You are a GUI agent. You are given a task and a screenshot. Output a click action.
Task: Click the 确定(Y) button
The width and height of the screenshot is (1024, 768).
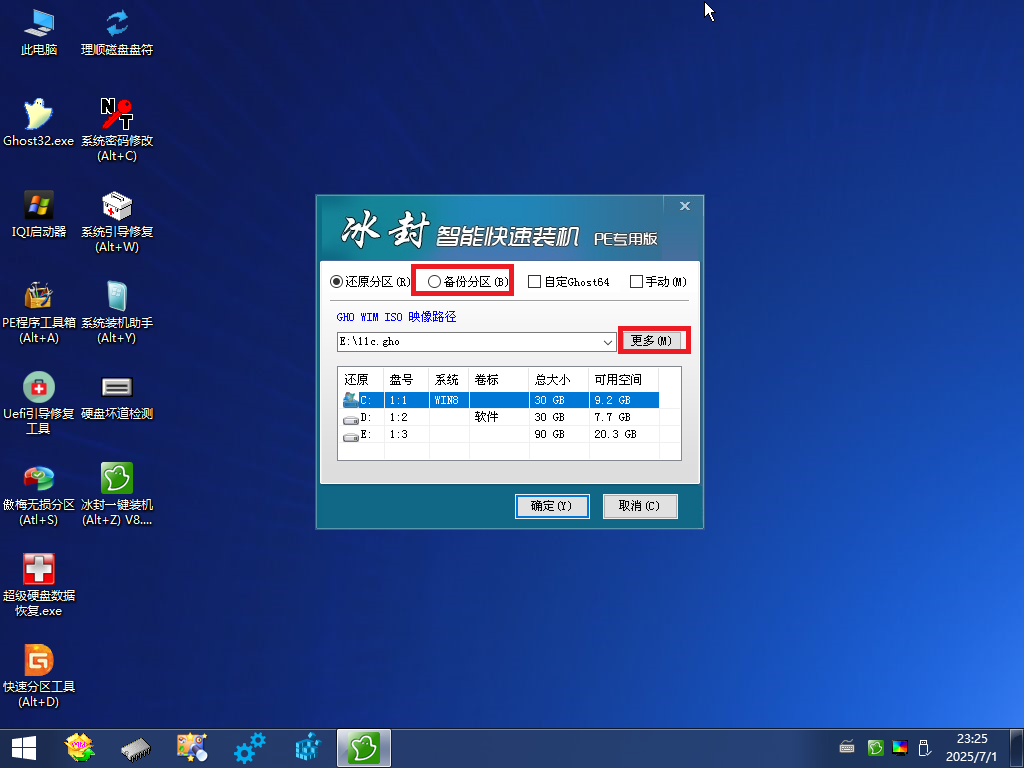pos(552,506)
